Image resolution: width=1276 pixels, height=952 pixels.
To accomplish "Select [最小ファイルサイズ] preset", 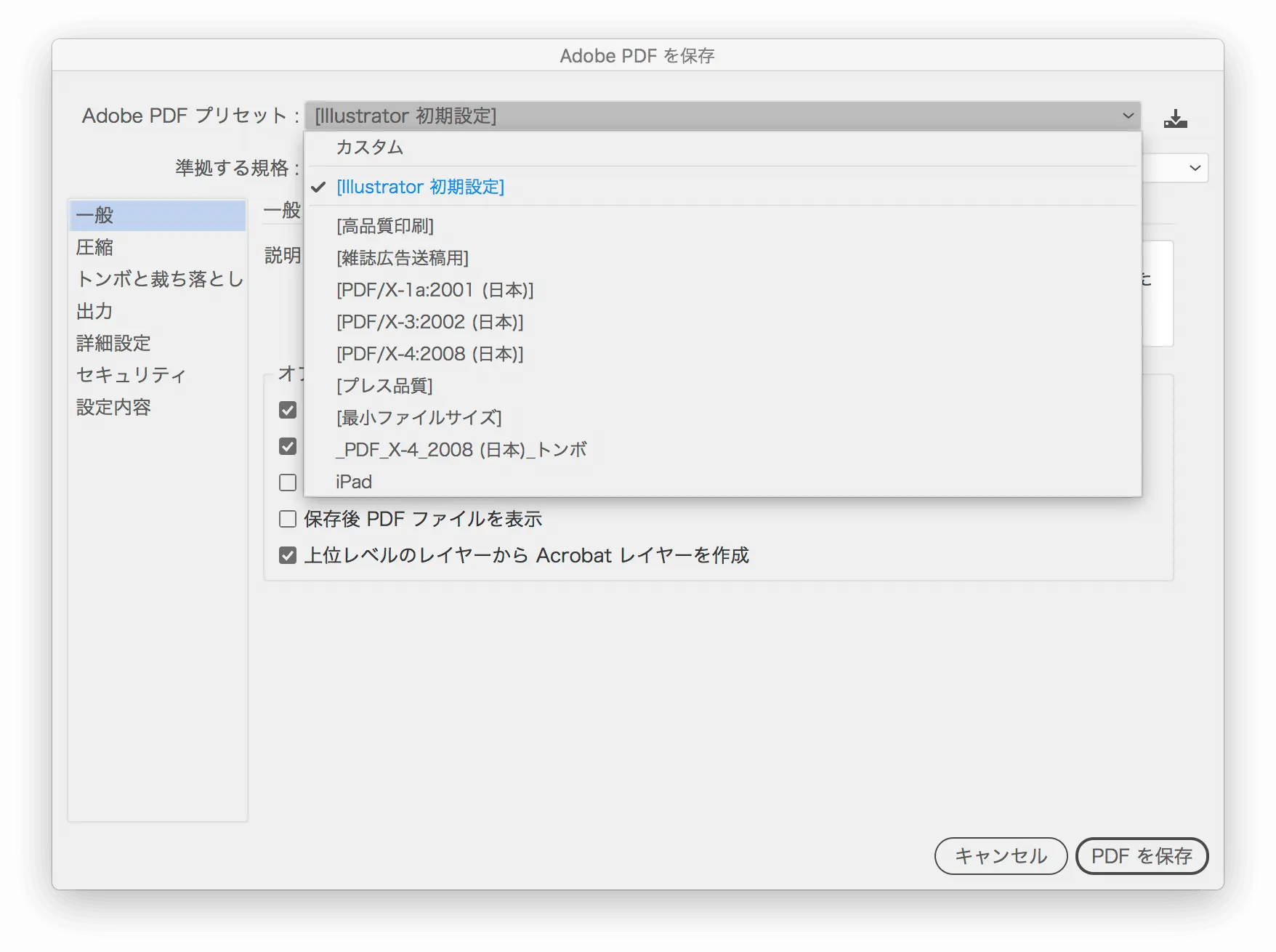I will (723, 418).
